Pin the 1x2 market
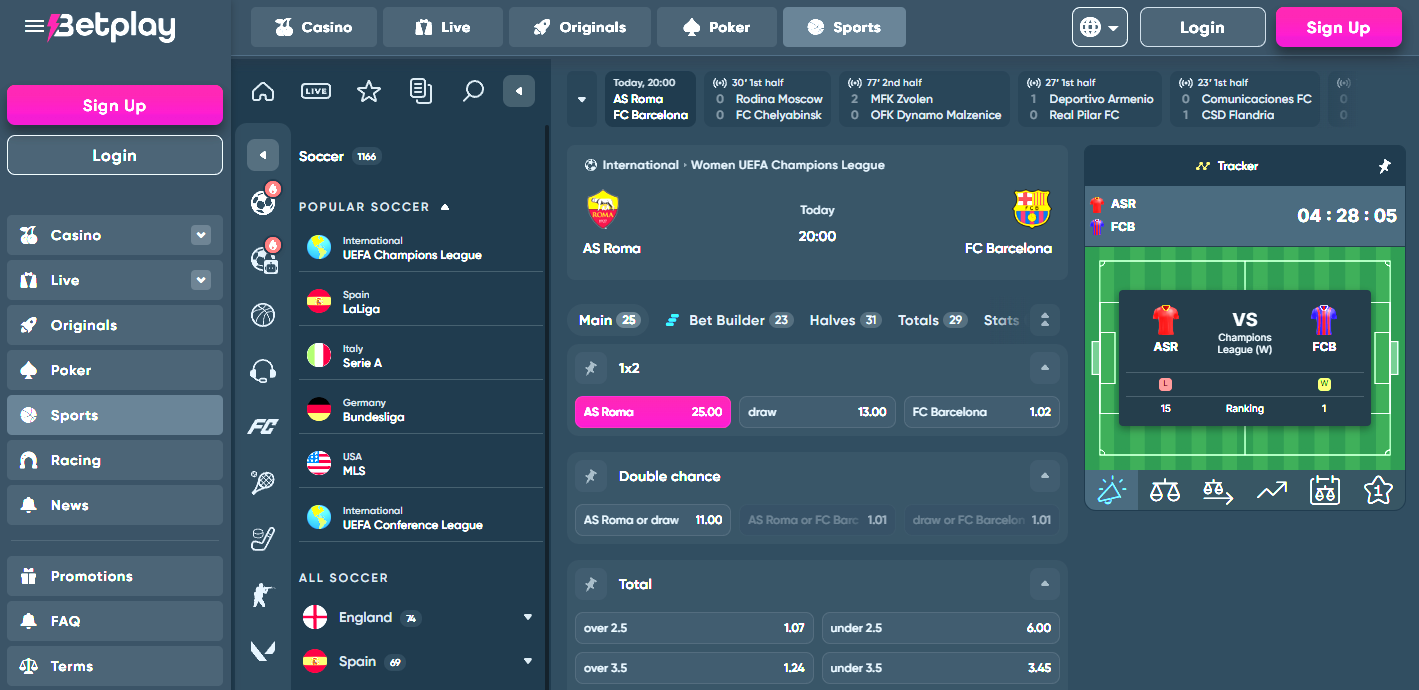Screen dimensions: 1419x690 click(x=591, y=369)
